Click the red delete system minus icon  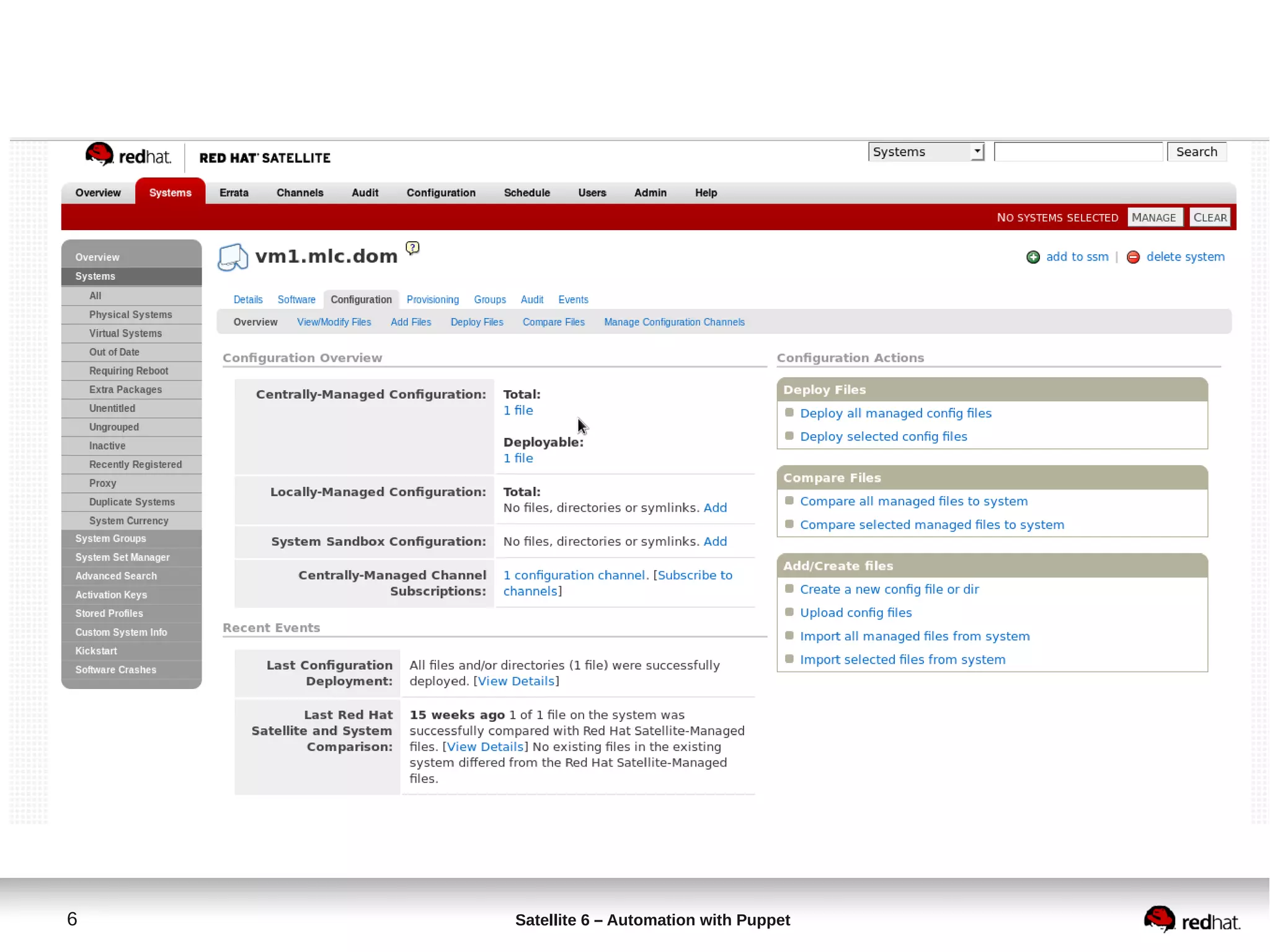(x=1133, y=257)
